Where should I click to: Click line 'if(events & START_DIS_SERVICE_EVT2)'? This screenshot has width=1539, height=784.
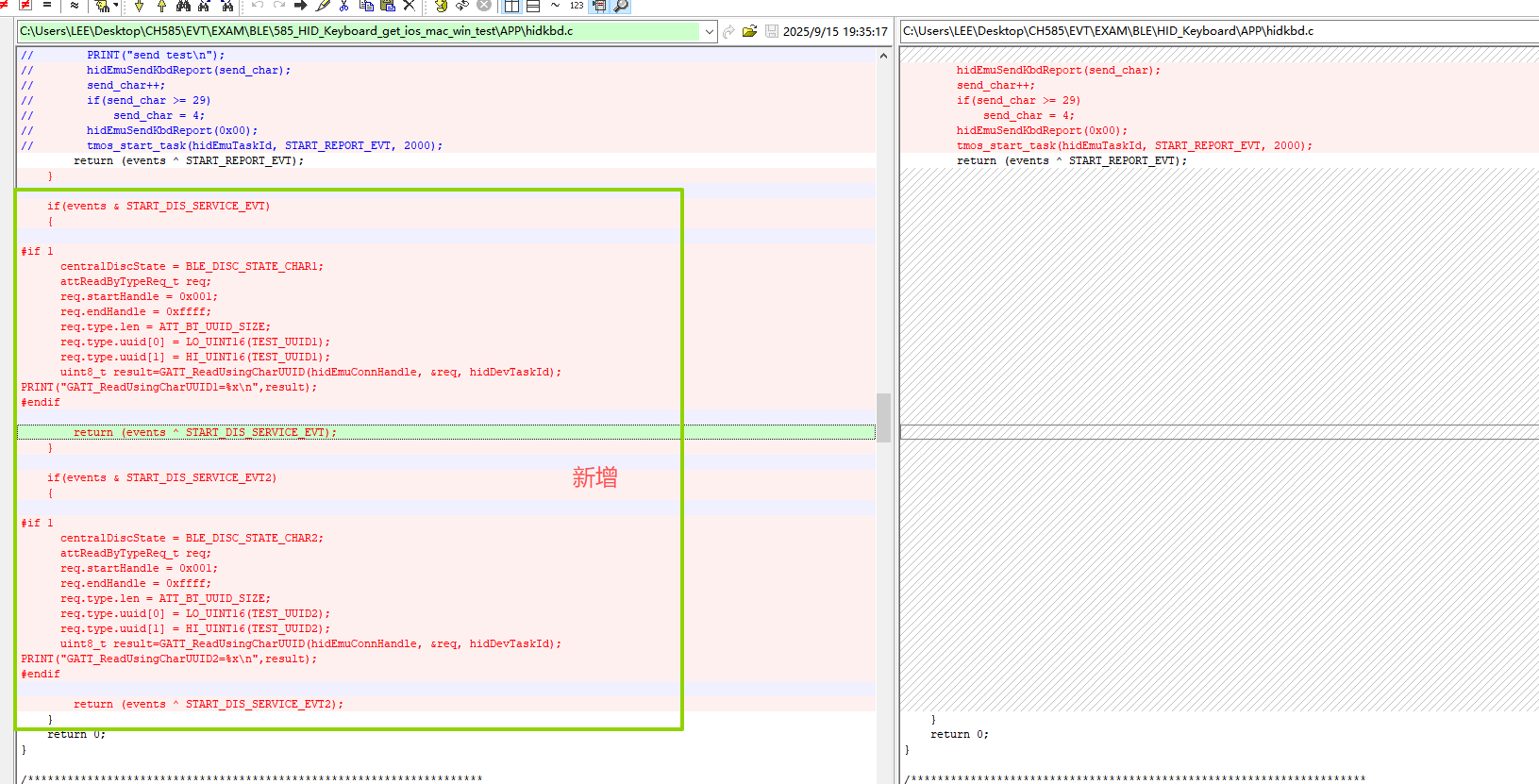161,477
